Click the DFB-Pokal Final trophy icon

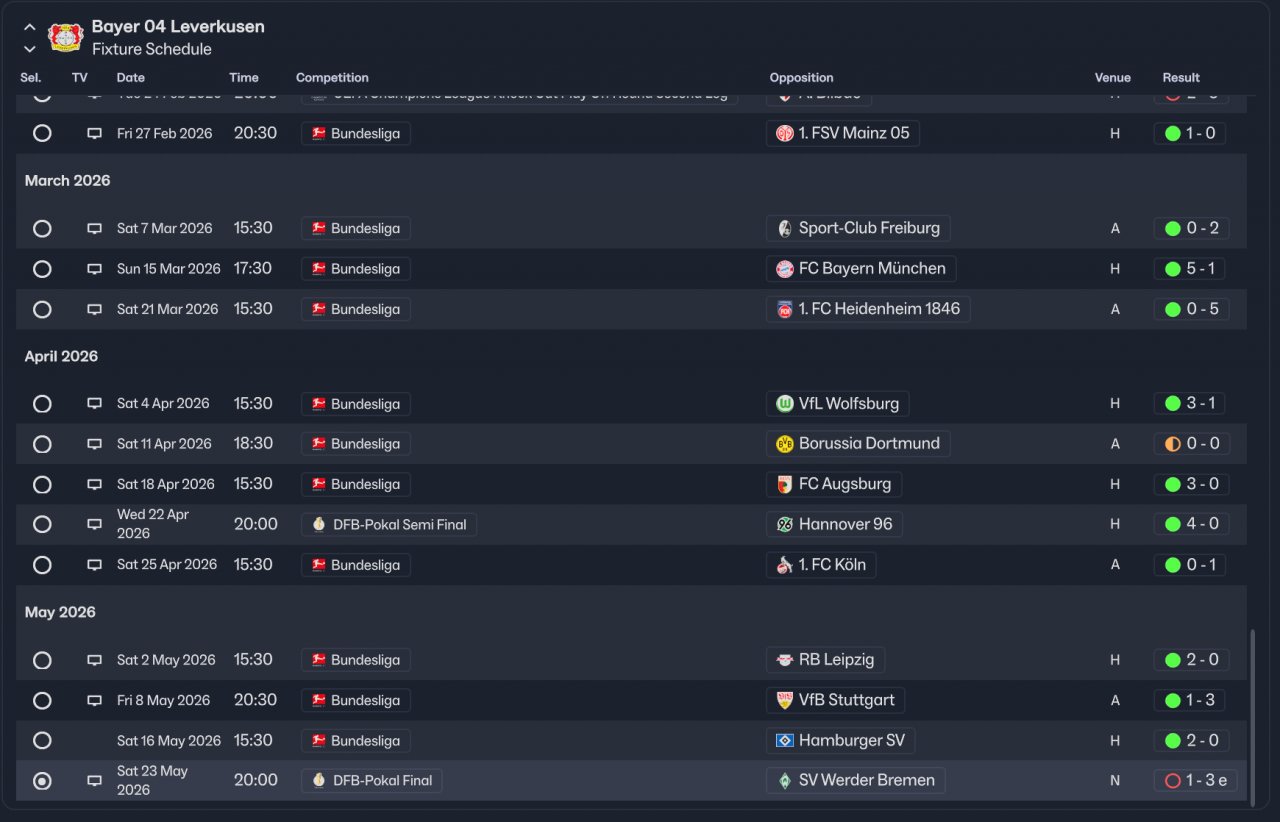(x=319, y=781)
